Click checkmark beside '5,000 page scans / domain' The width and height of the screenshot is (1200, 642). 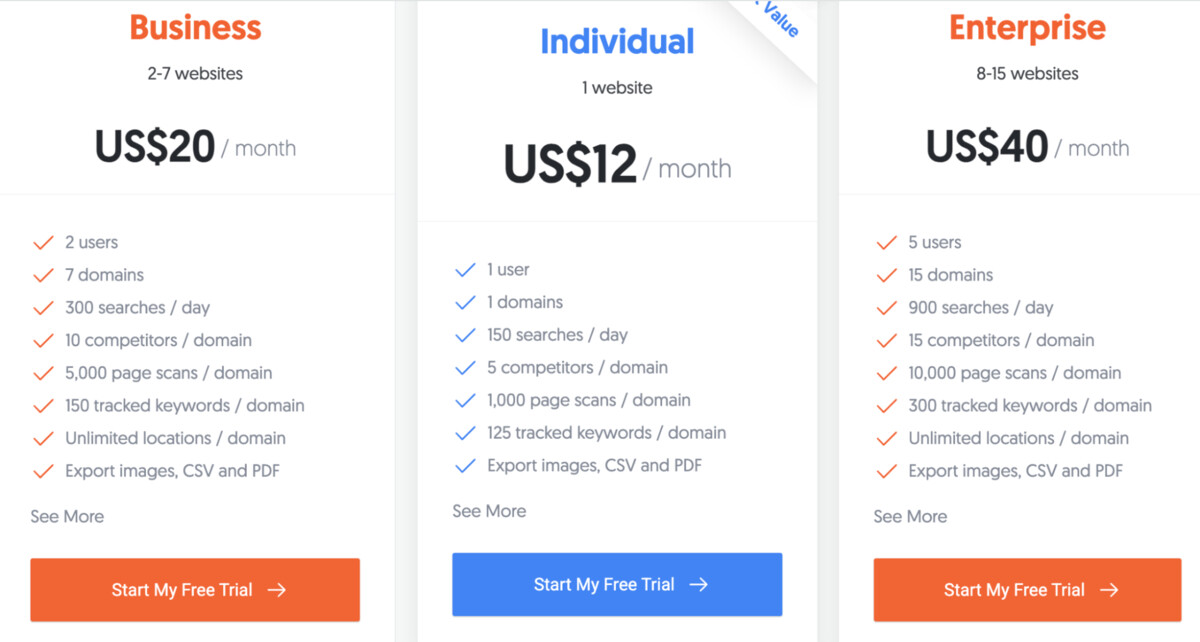43,373
